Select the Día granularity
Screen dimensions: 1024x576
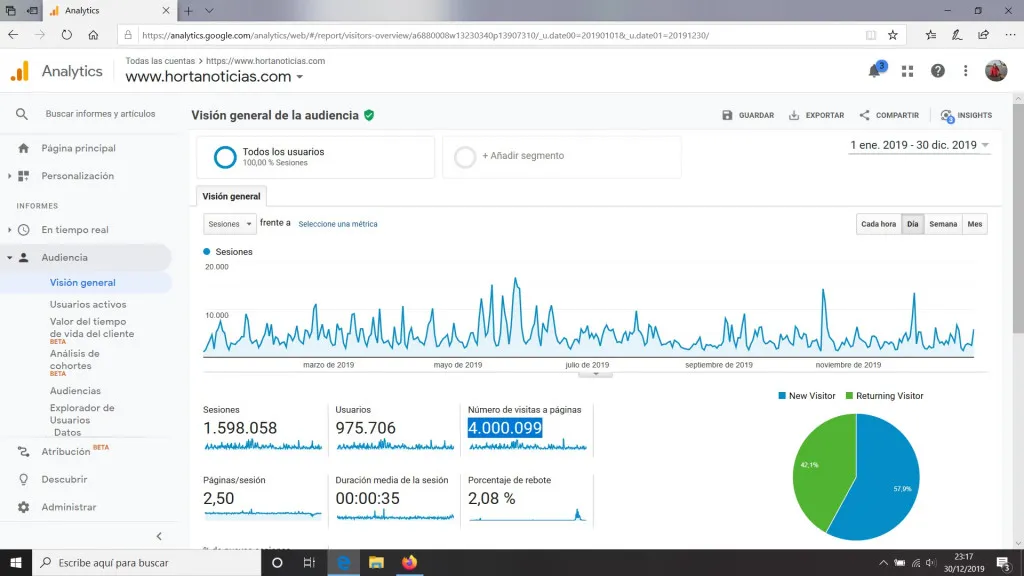[x=912, y=224]
